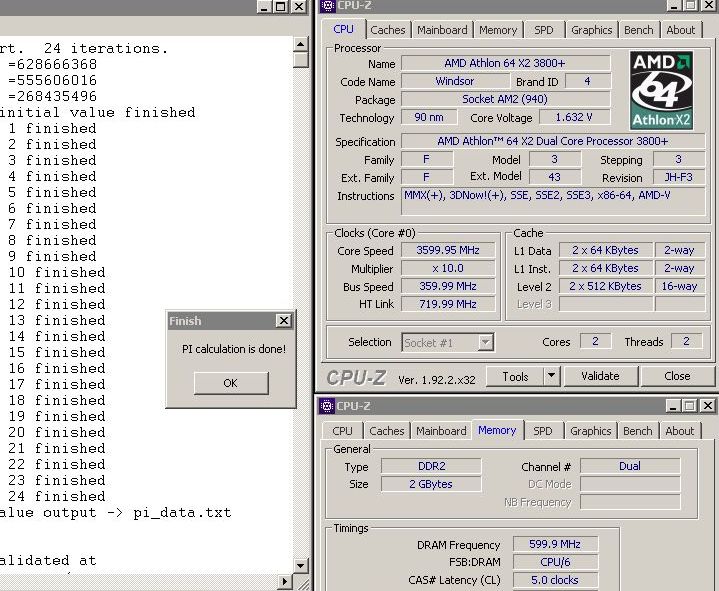This screenshot has height=591, width=719.
Task: Click the Close button beside Validate
Action: [x=677, y=376]
